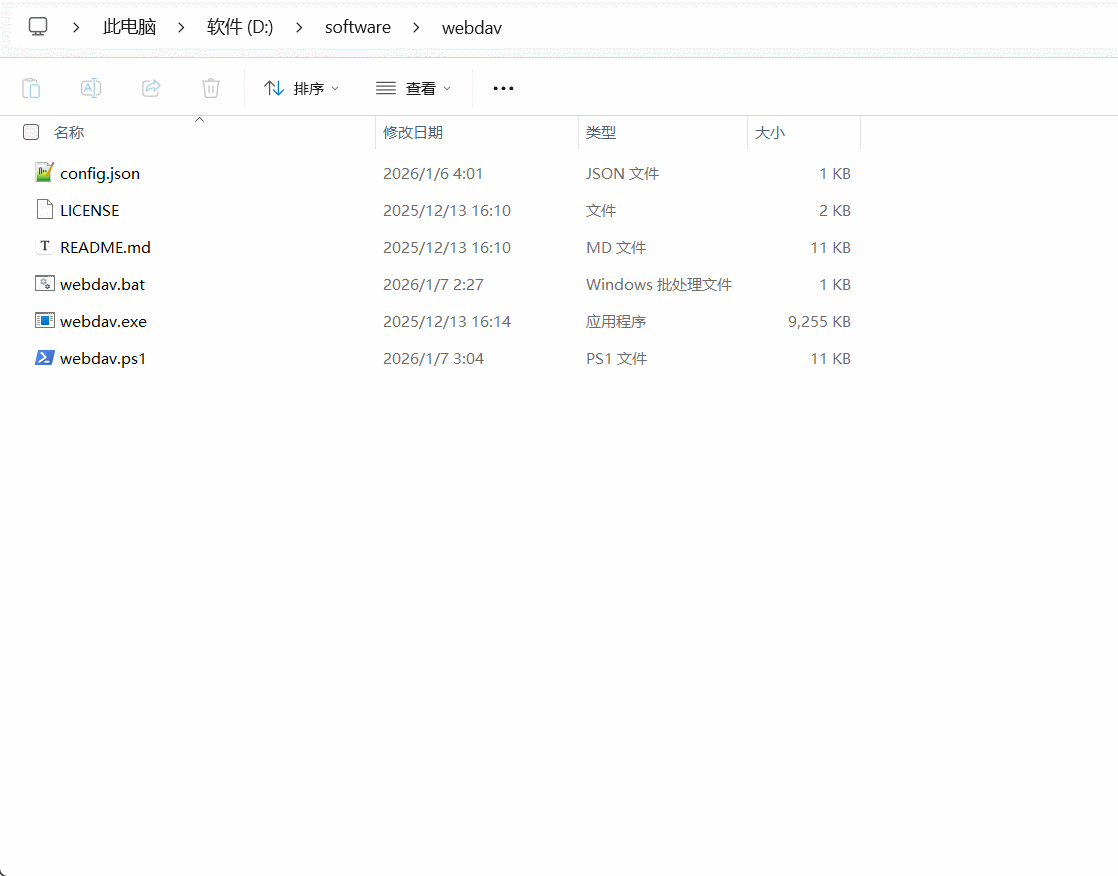Image resolution: width=1118 pixels, height=876 pixels.
Task: Open the 查看 view dropdown
Action: (414, 88)
